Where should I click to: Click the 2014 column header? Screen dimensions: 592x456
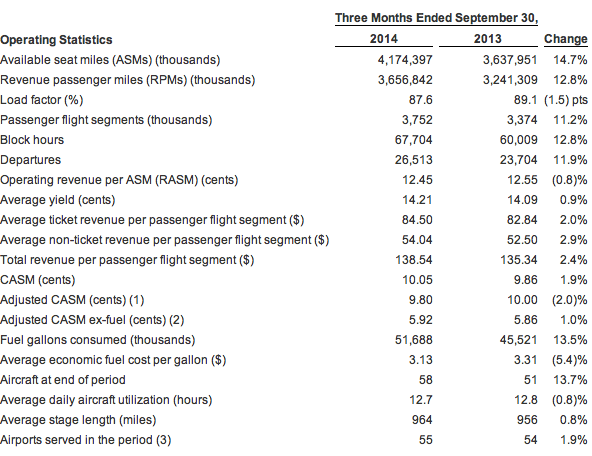coord(384,39)
